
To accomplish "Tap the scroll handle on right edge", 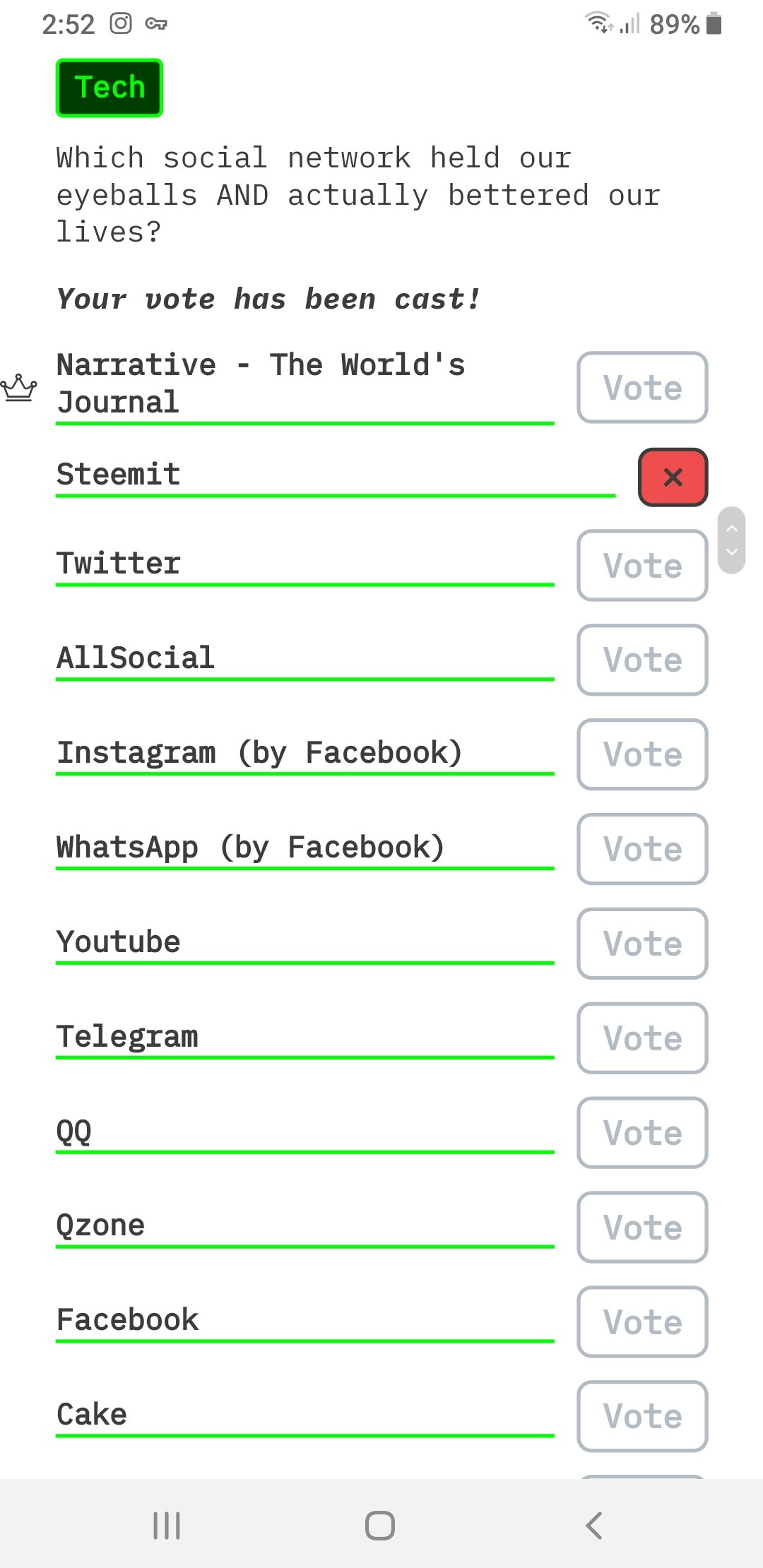I will click(731, 540).
